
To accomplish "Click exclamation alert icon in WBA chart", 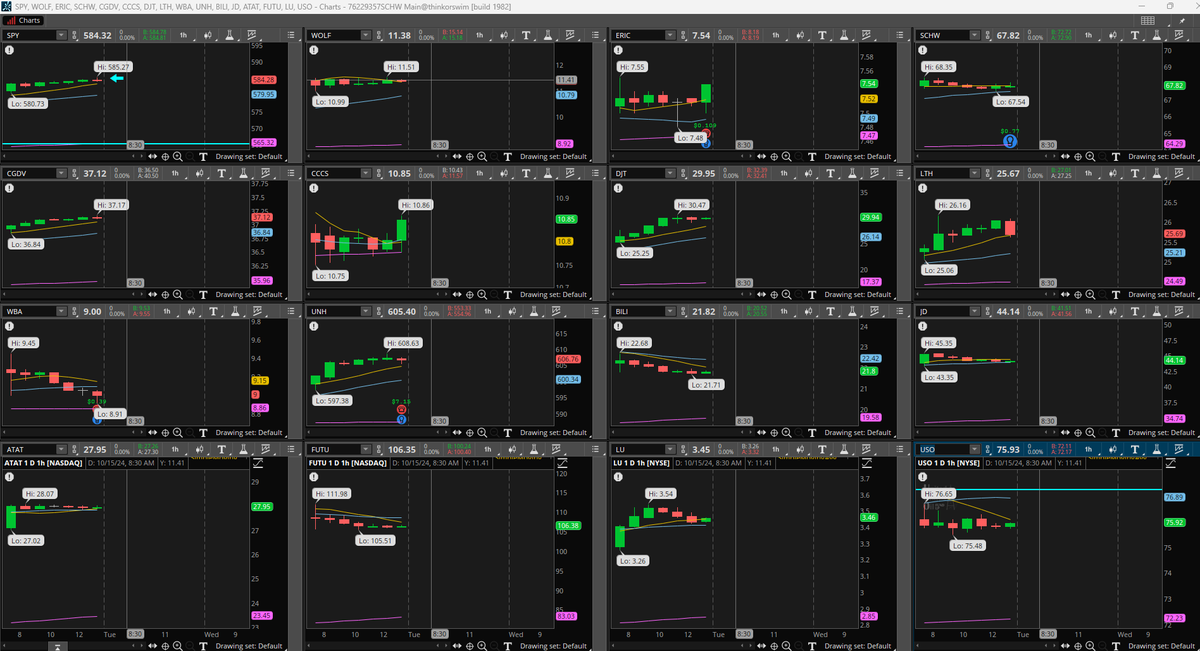I will point(9,325).
